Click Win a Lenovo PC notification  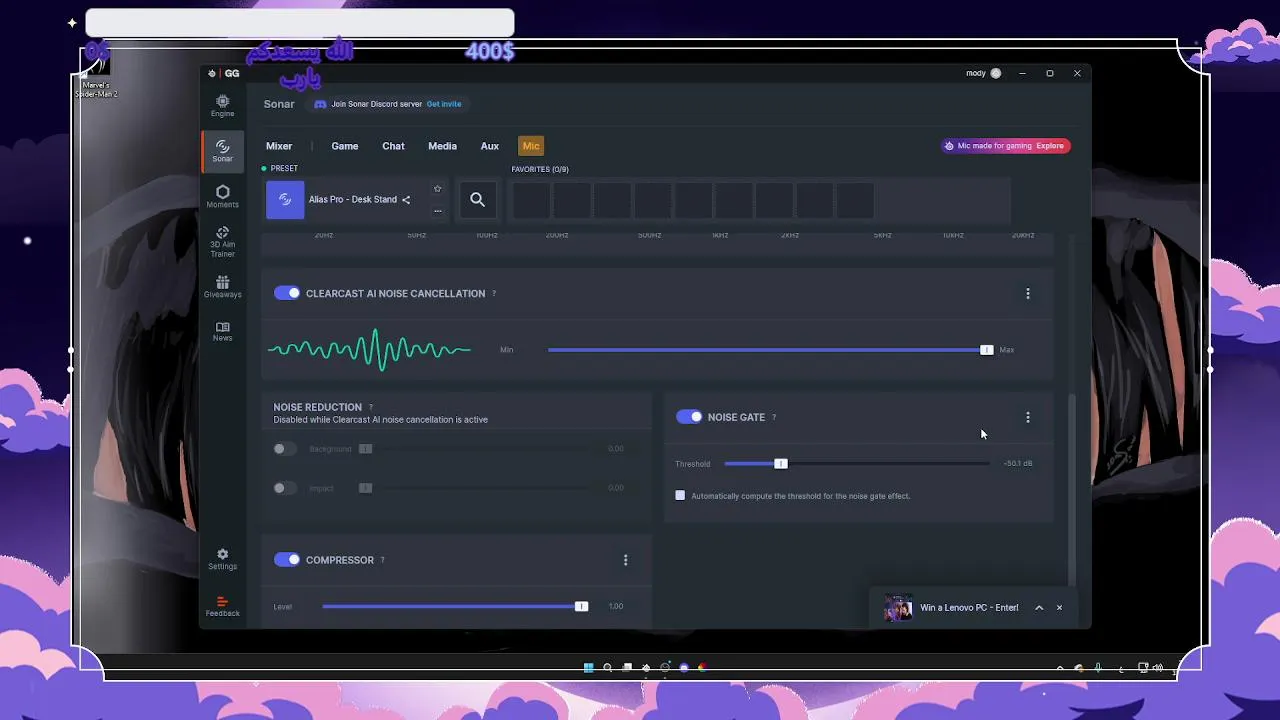pos(969,608)
